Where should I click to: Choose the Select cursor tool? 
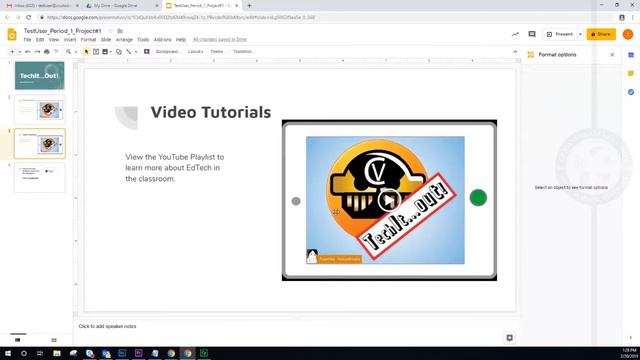coord(86,52)
